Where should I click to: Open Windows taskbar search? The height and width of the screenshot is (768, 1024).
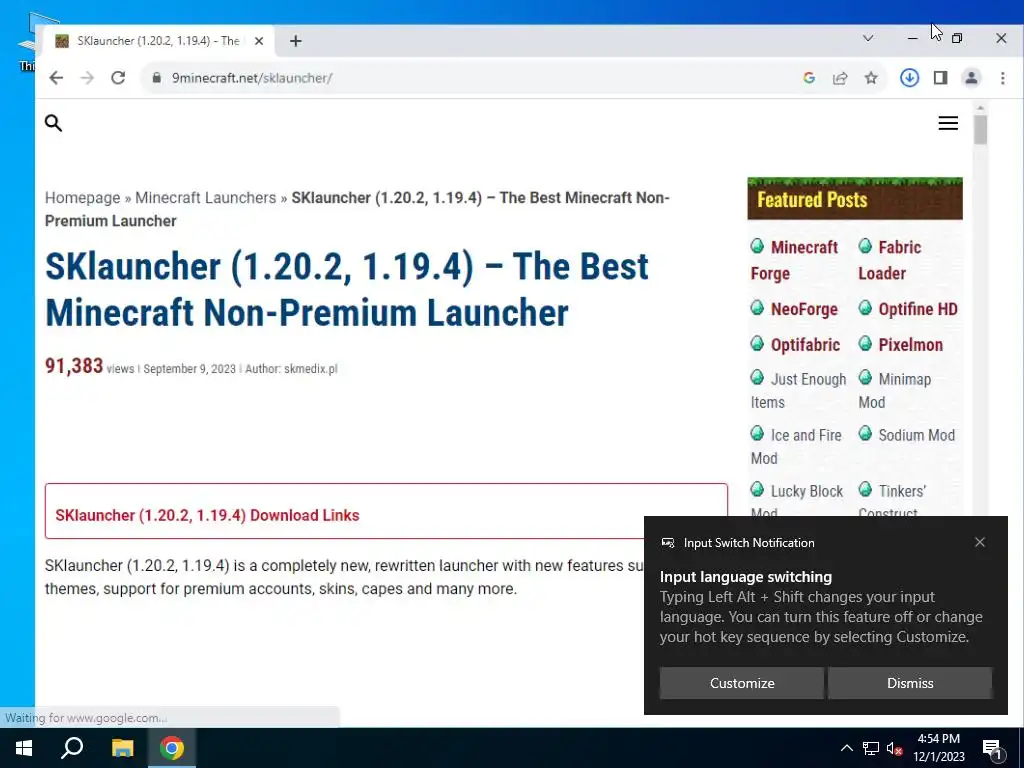tap(72, 748)
